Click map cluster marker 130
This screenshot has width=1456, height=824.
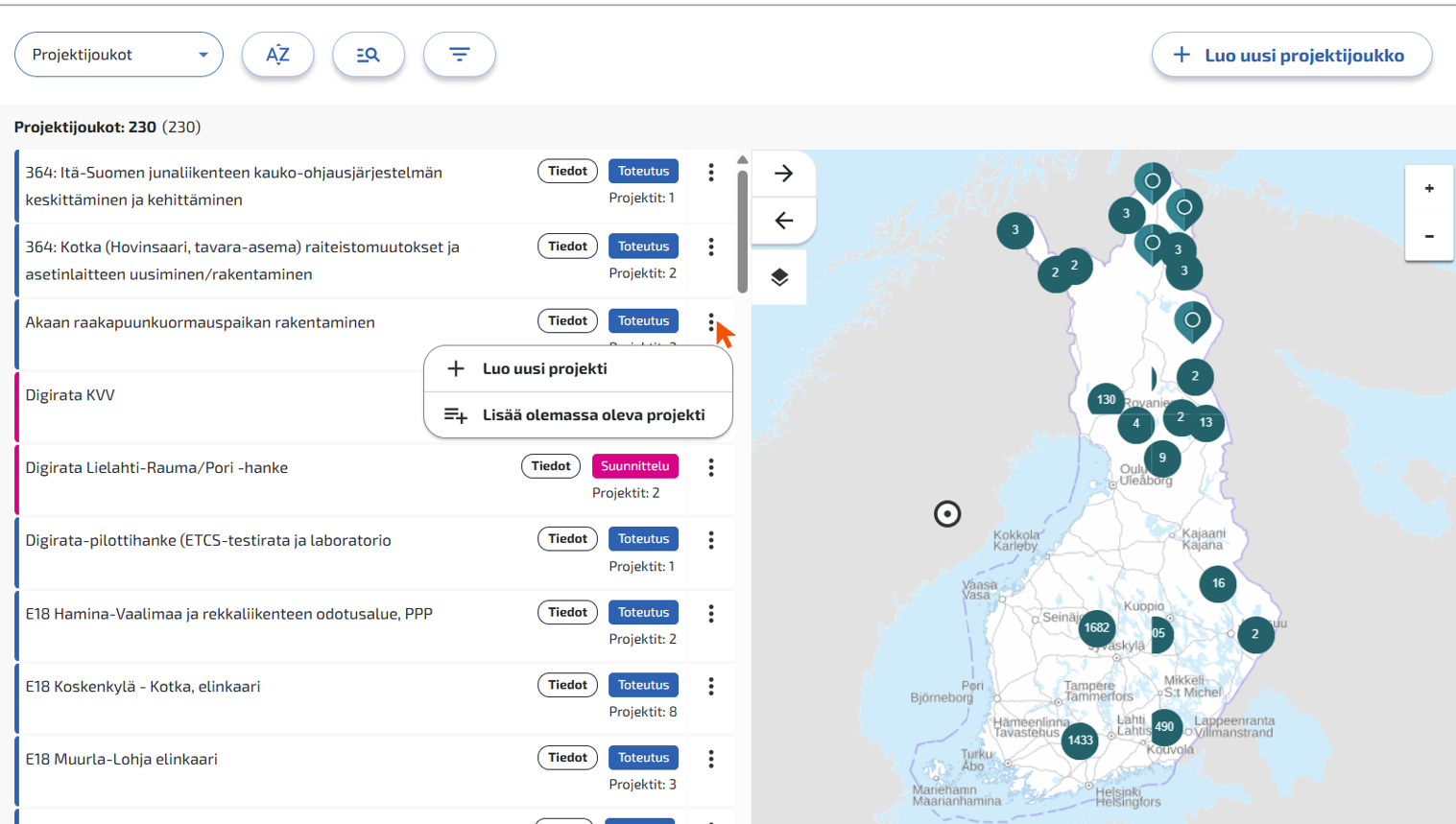click(1106, 400)
